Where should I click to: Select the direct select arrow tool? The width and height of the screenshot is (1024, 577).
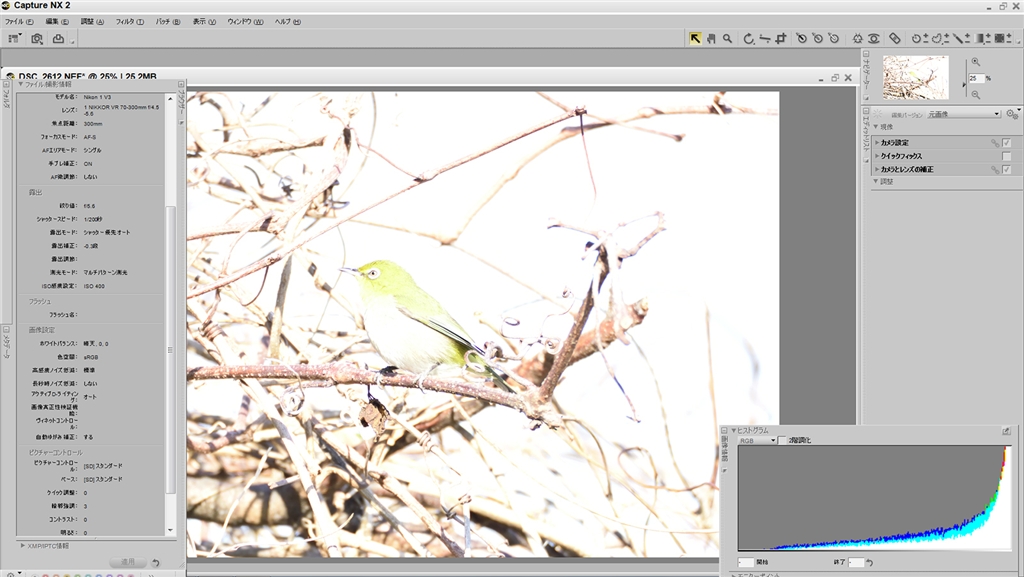click(x=695, y=39)
